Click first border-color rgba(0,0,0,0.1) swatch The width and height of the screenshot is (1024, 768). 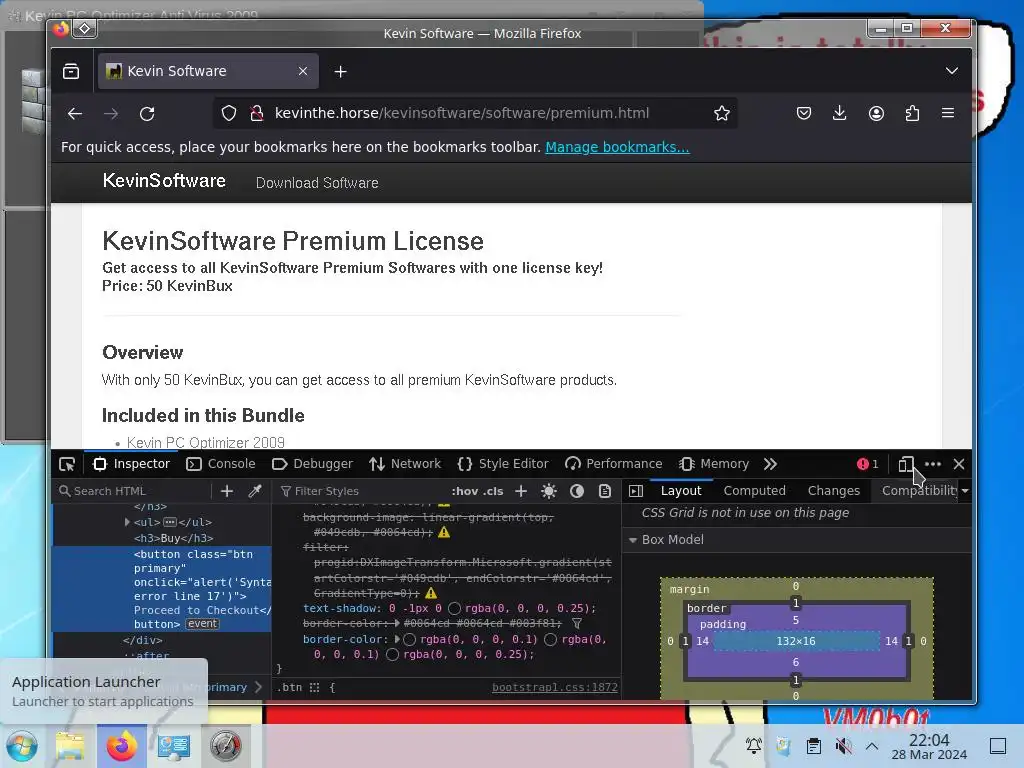[409, 639]
